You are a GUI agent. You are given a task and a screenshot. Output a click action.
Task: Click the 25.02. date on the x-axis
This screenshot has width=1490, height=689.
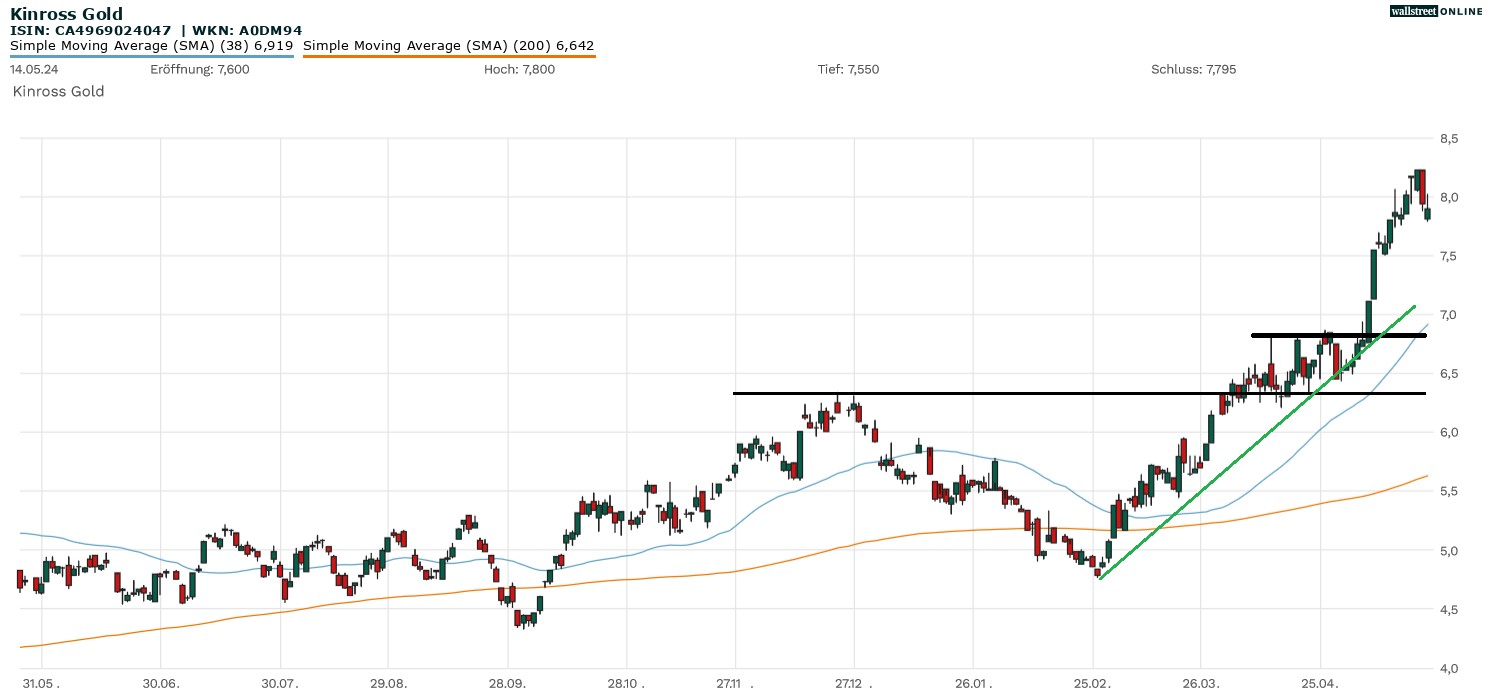pyautogui.click(x=1092, y=682)
